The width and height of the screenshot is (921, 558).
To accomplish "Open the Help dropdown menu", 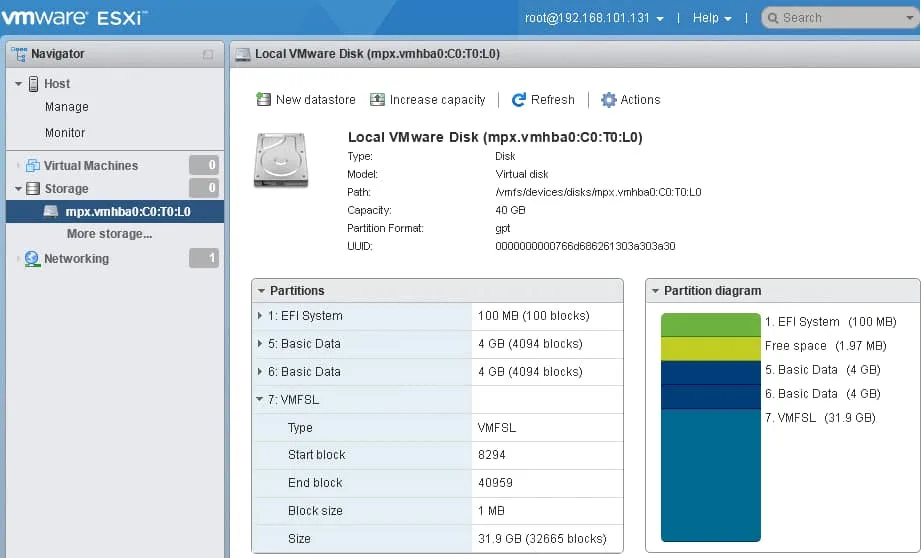I will pyautogui.click(x=712, y=18).
